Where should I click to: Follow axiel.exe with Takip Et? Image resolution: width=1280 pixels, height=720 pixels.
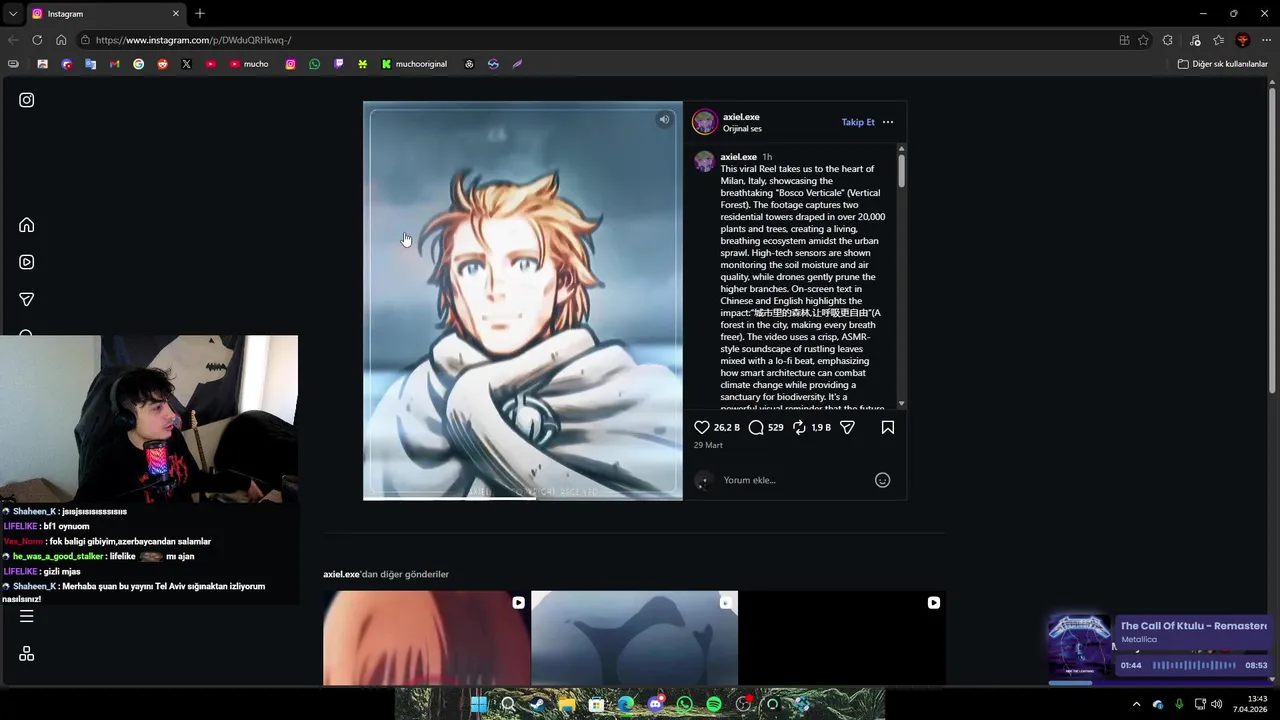858,122
